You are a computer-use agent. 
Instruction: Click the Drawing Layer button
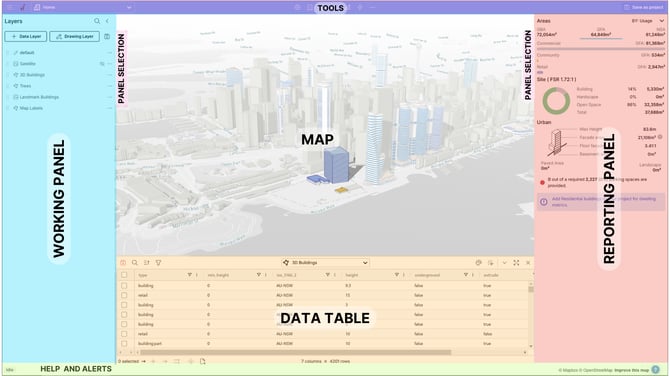(74, 37)
